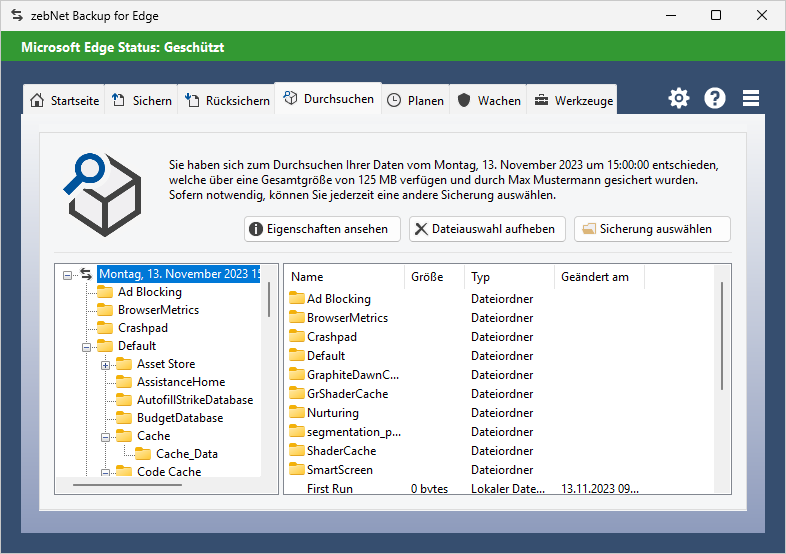Click the Ad Blocking folder icon in file list

[x=297, y=299]
